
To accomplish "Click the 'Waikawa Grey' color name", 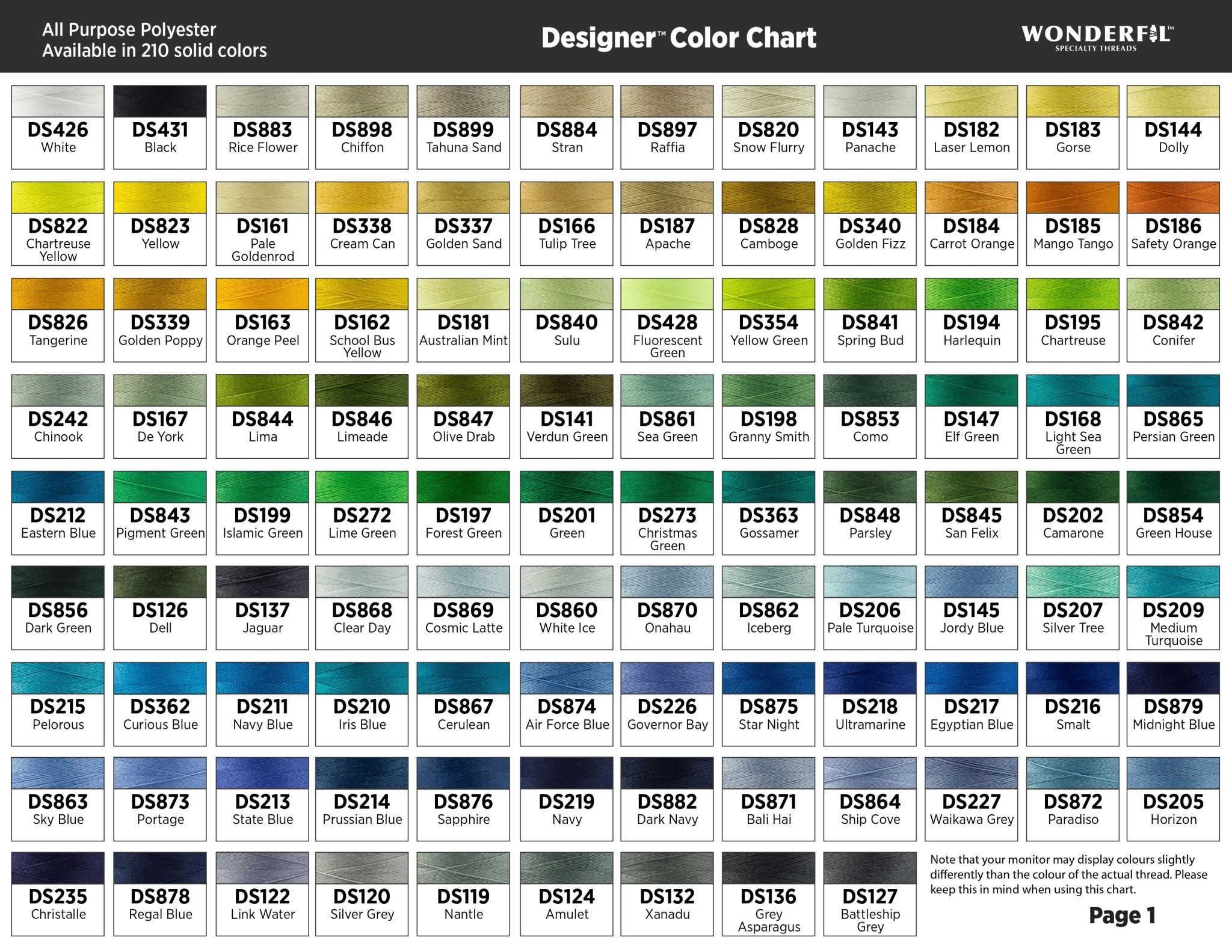I will click(x=972, y=820).
